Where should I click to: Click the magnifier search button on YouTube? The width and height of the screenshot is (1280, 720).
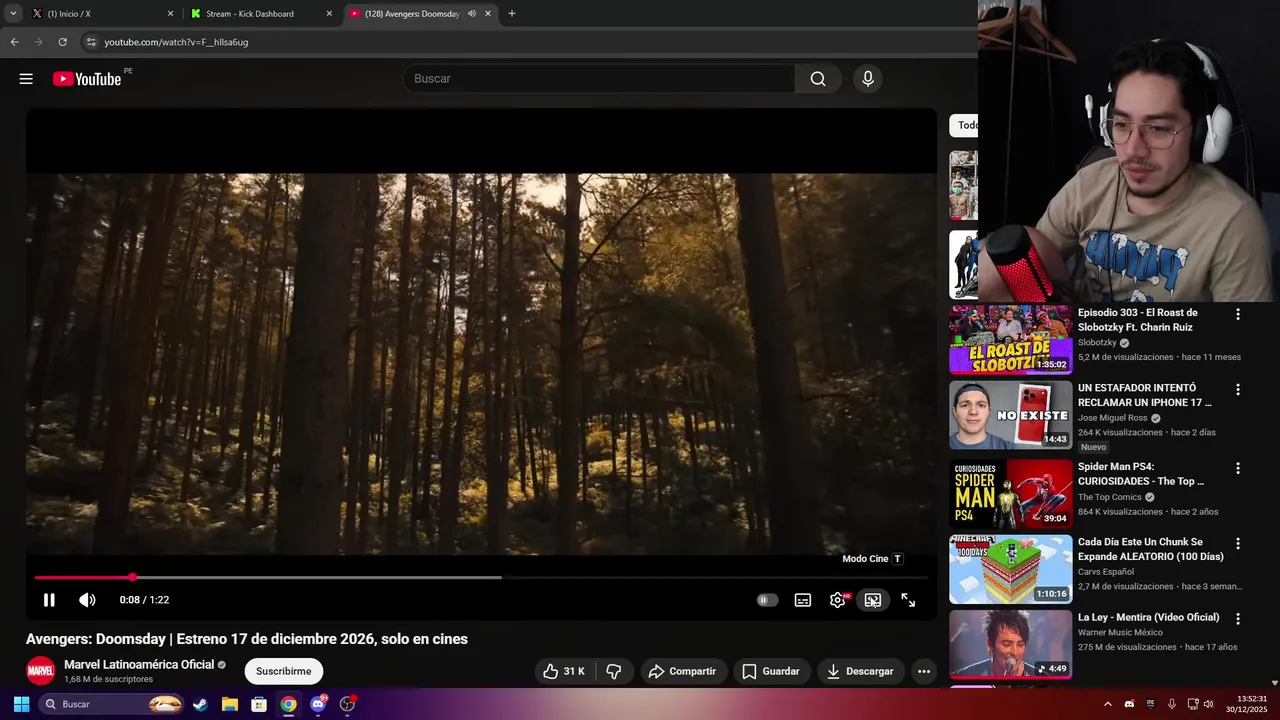click(x=818, y=79)
